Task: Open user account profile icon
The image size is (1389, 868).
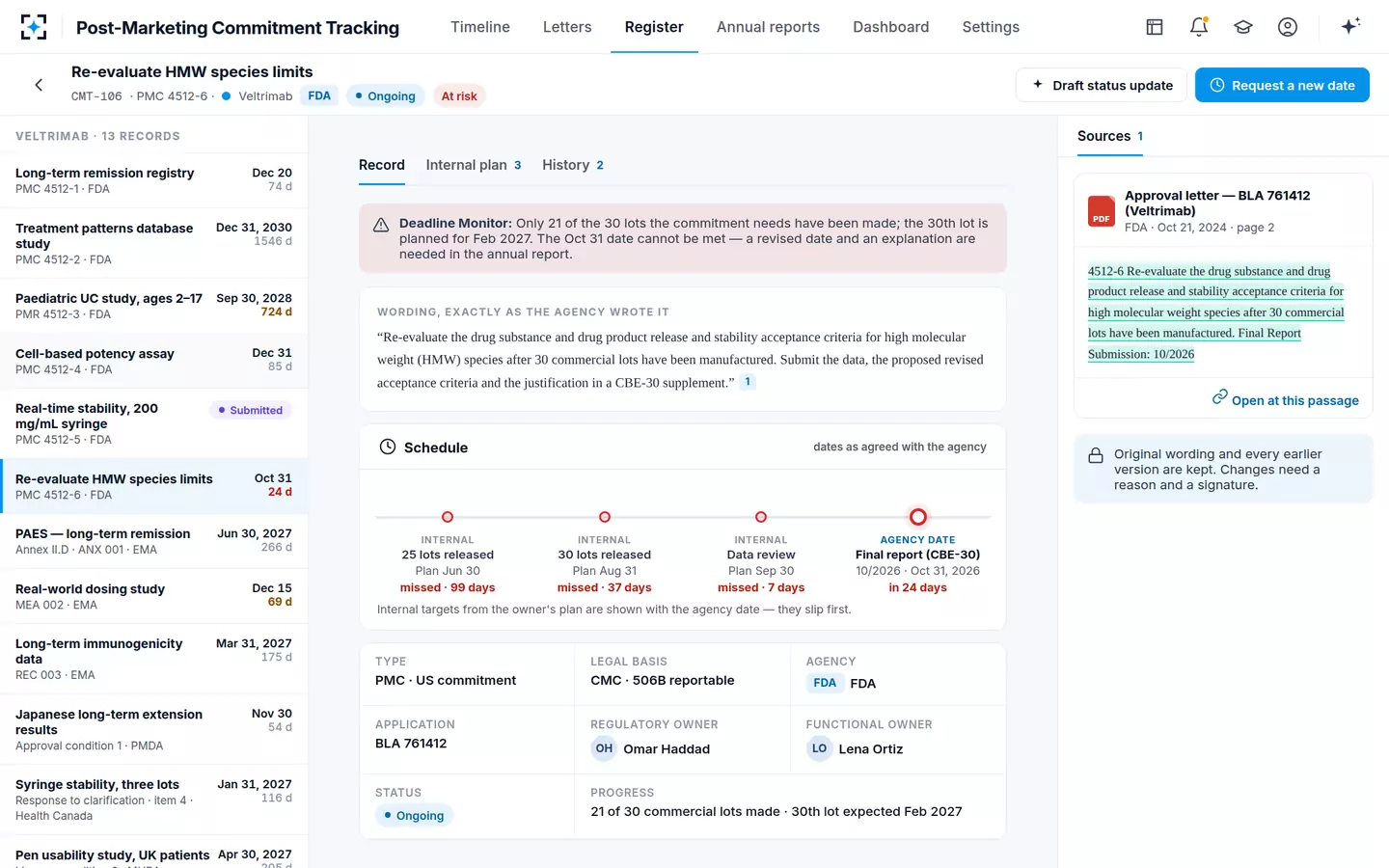Action: coord(1288,27)
